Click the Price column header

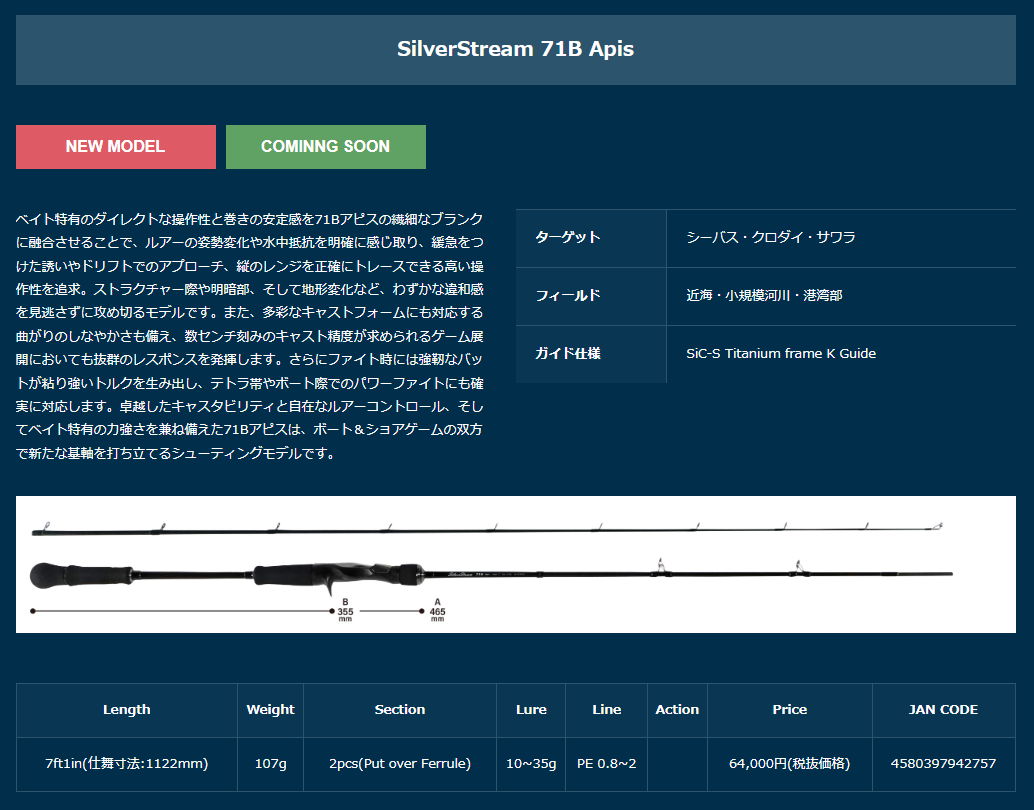[x=789, y=710]
